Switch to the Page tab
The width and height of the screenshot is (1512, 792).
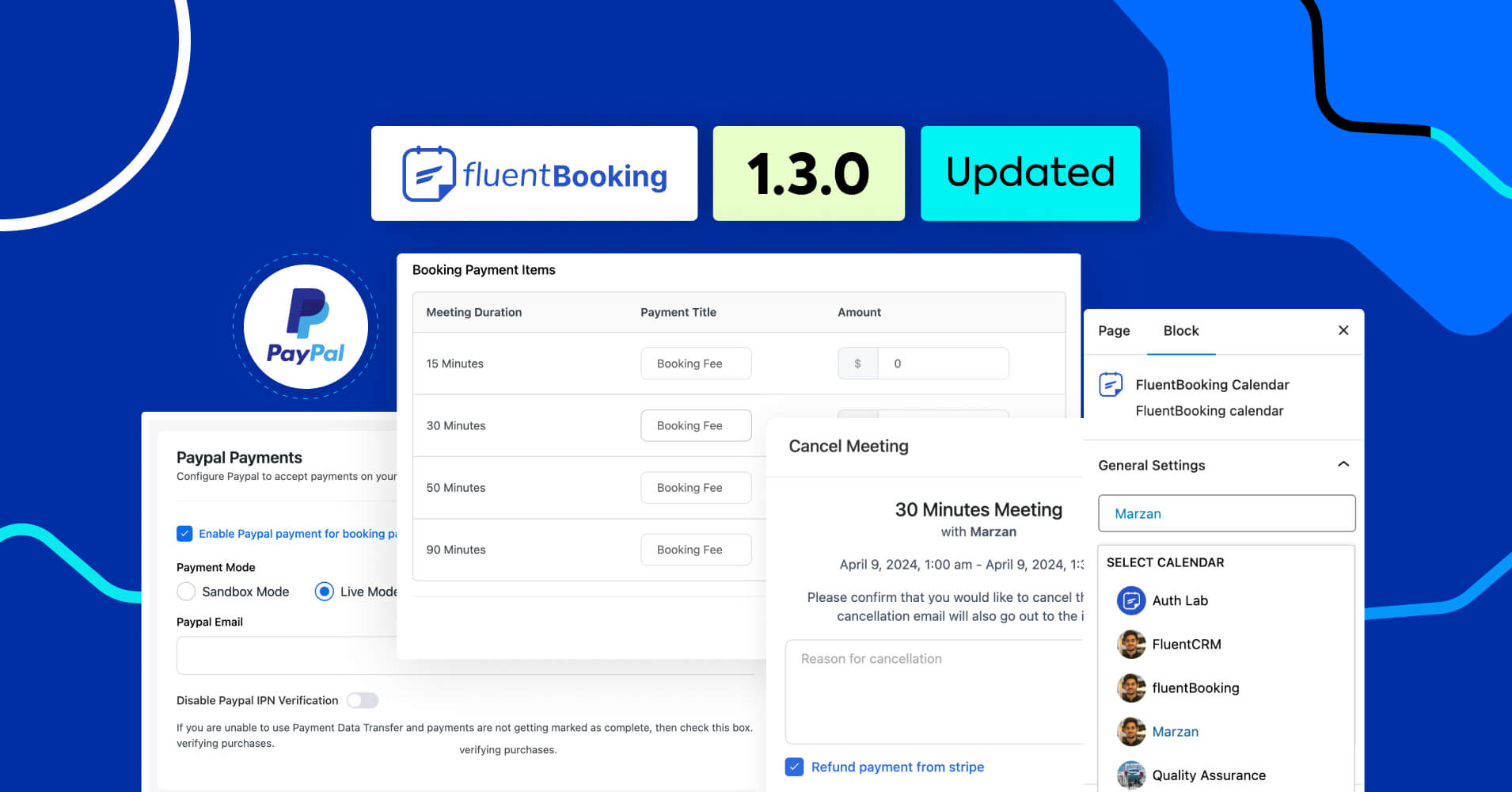point(1114,331)
